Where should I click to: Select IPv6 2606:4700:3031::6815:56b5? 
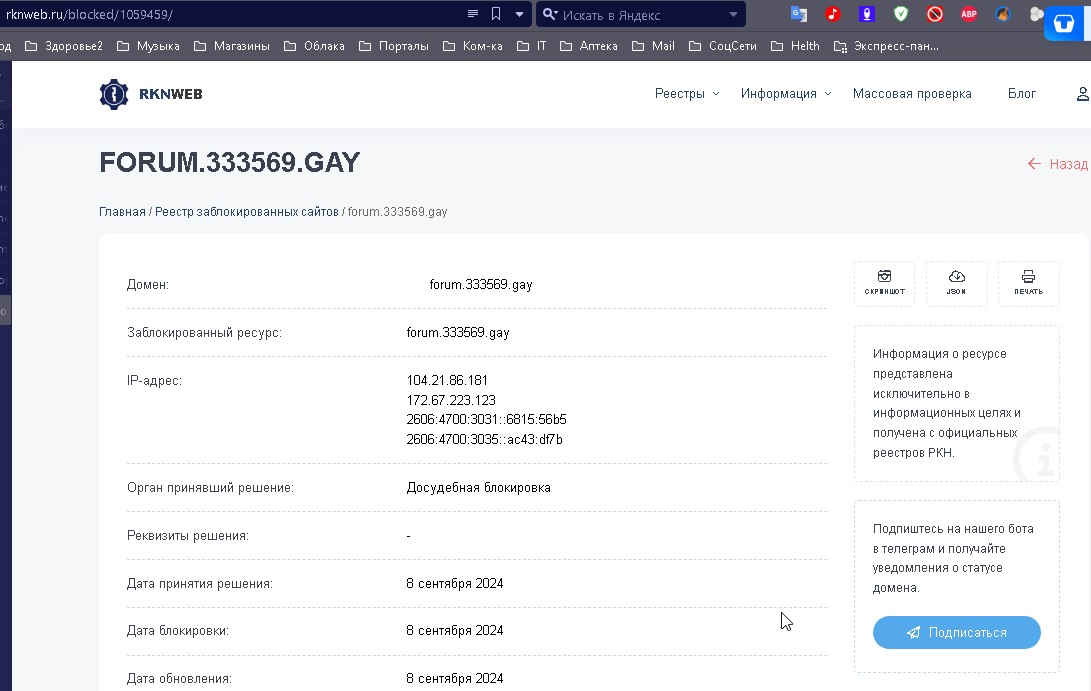(x=486, y=420)
